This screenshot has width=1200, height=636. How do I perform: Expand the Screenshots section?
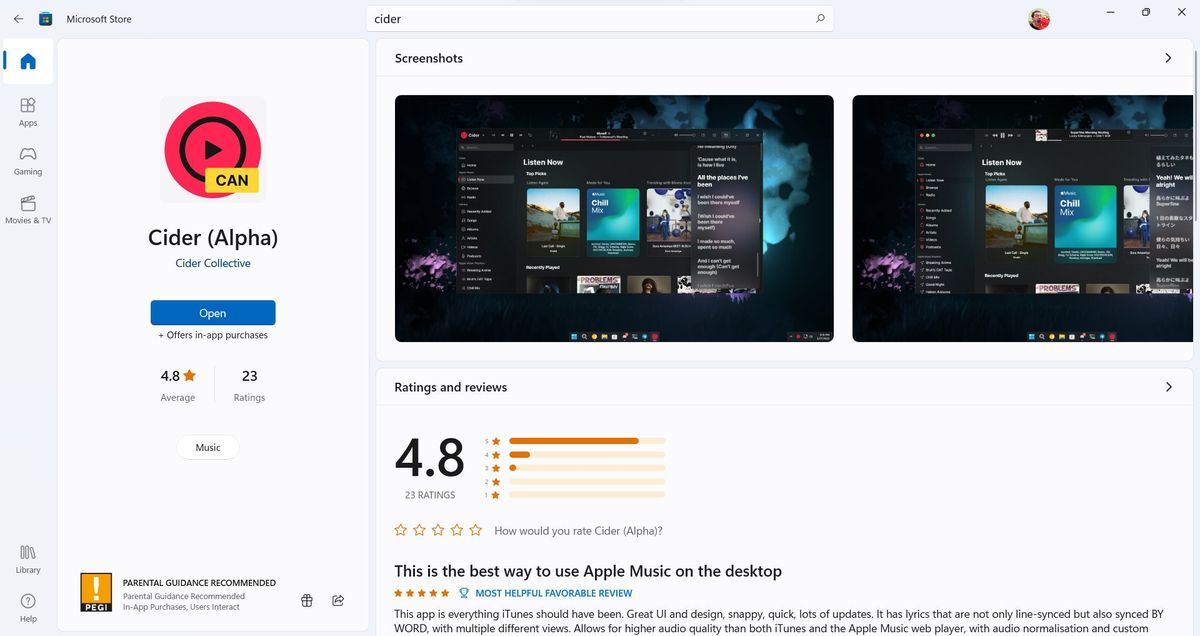1168,58
